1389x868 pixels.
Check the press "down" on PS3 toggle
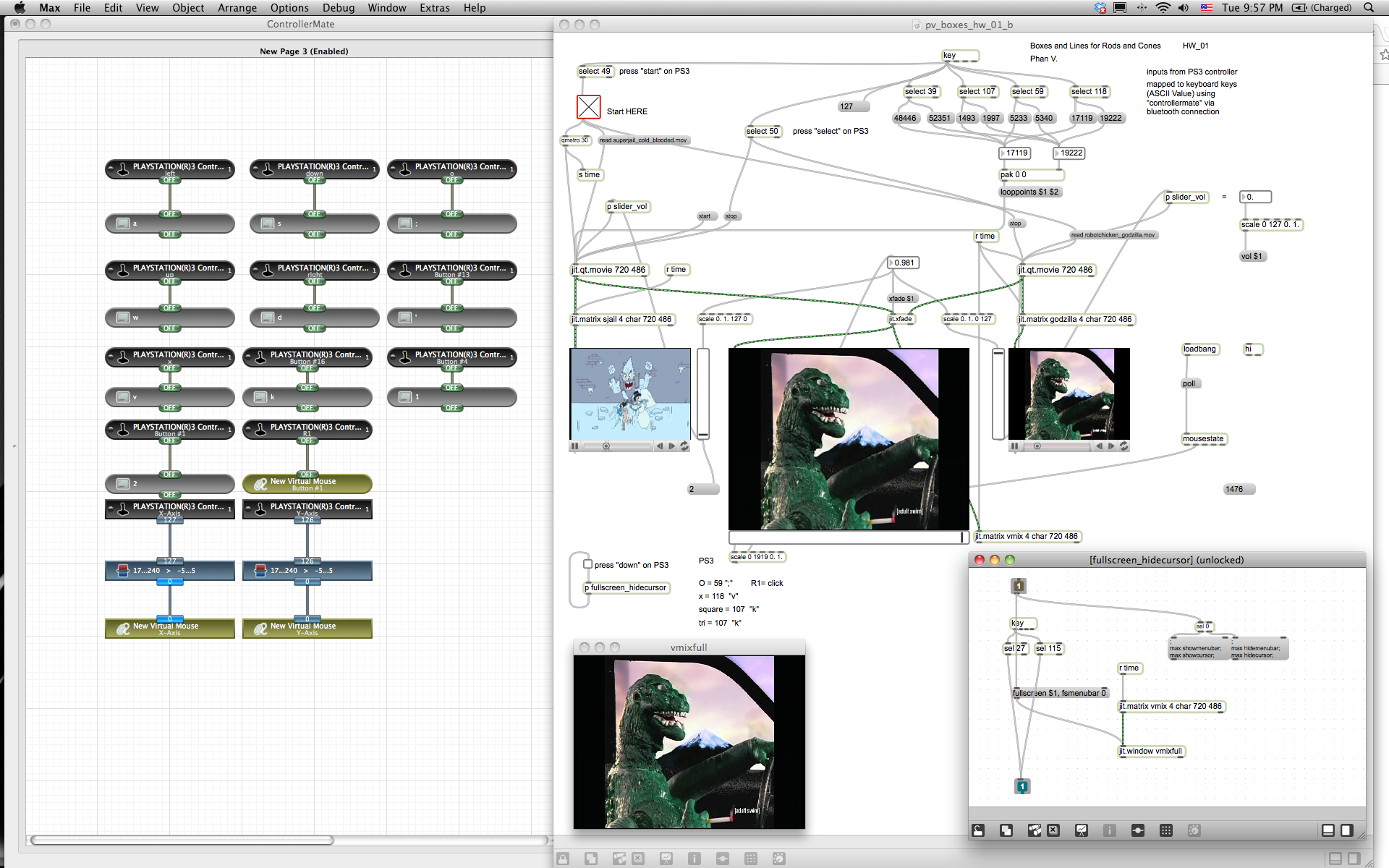[x=588, y=564]
